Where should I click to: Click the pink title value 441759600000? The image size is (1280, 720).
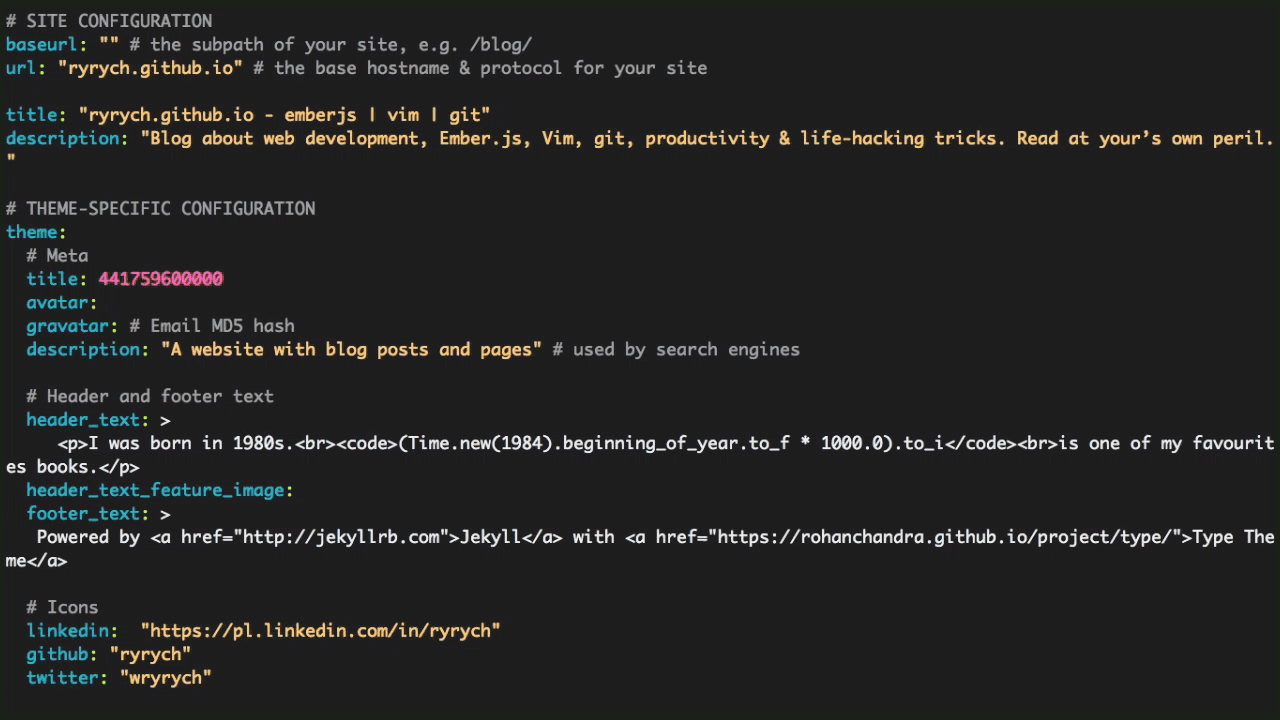(x=160, y=279)
